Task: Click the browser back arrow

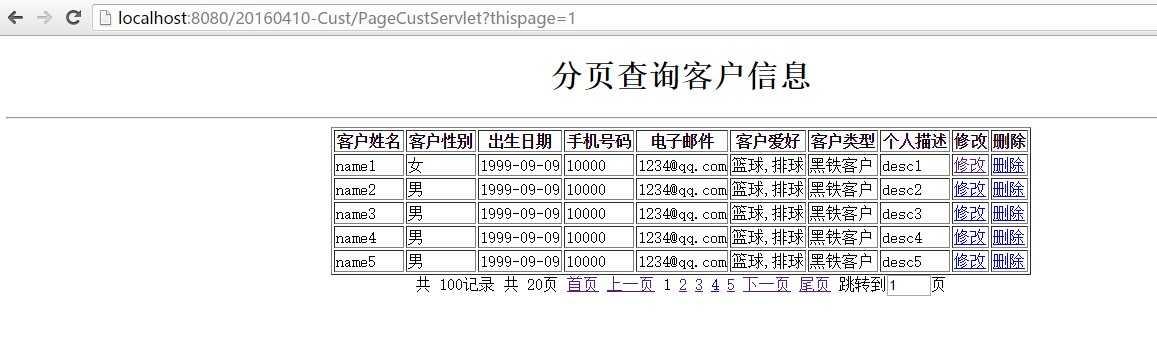Action: pyautogui.click(x=15, y=18)
